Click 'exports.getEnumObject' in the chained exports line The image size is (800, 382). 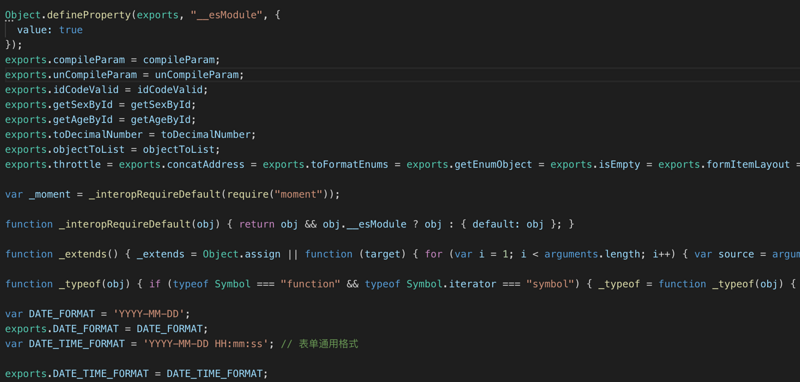469,165
